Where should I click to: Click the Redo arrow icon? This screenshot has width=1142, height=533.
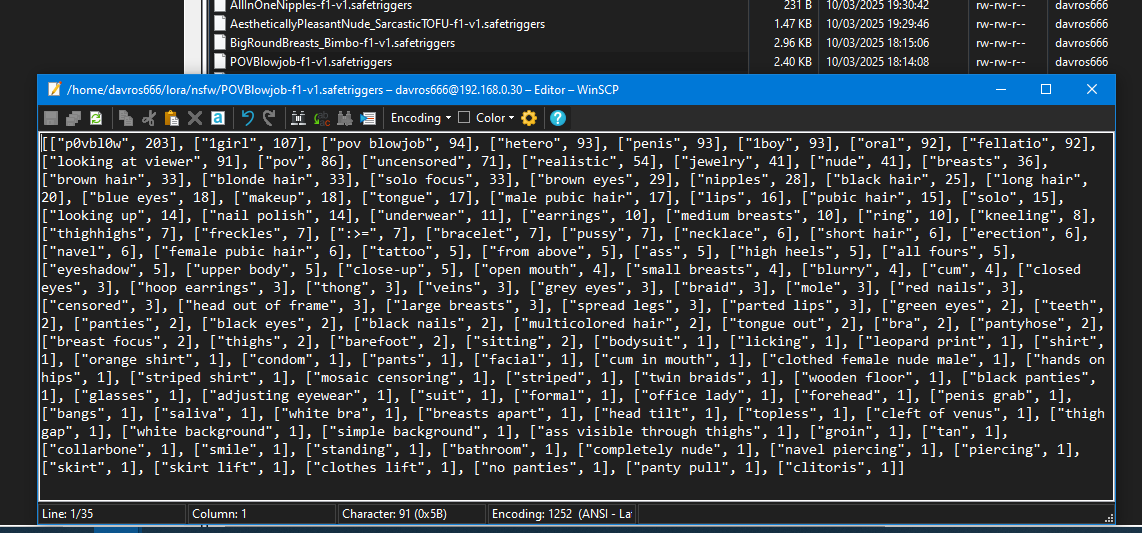pos(269,118)
